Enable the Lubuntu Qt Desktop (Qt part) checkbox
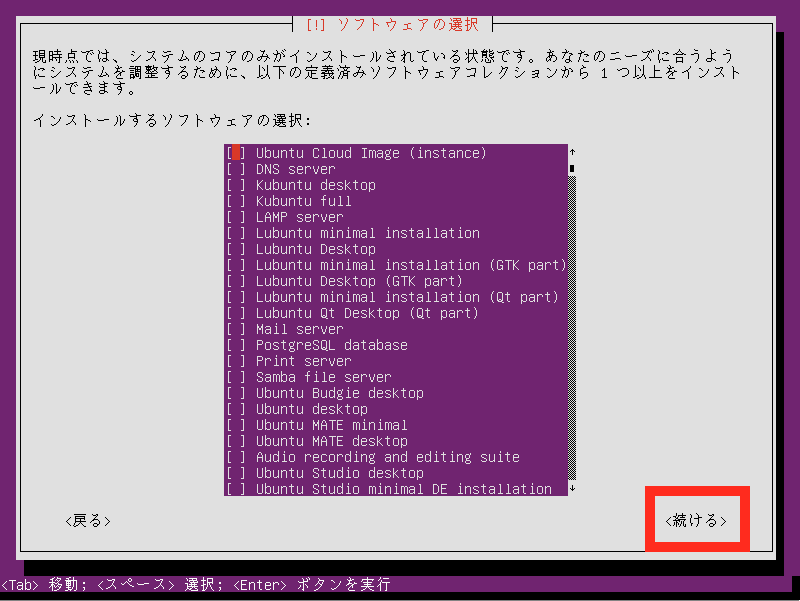The image size is (800, 601). (236, 313)
